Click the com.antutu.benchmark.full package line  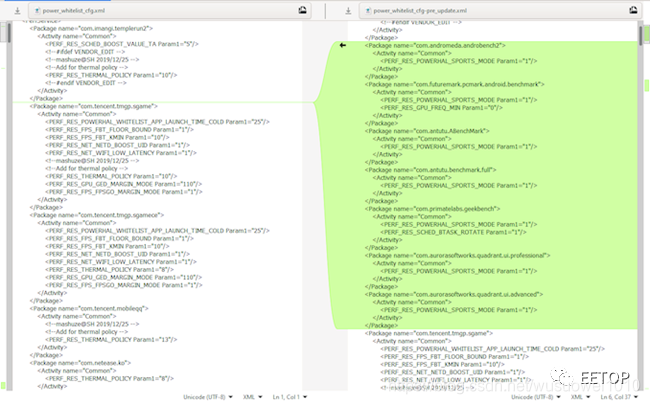tap(430, 170)
